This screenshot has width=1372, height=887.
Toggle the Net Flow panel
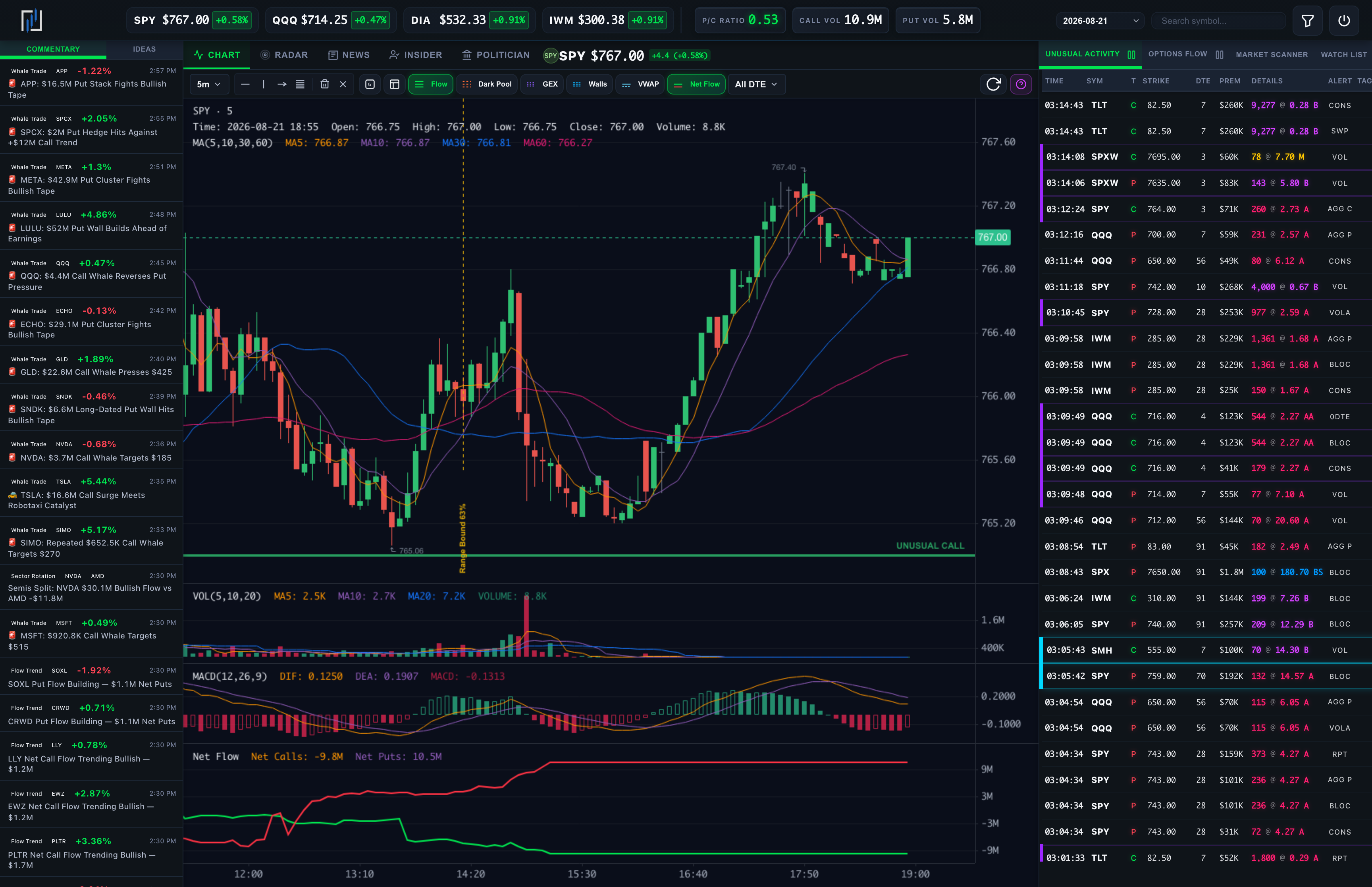point(696,84)
